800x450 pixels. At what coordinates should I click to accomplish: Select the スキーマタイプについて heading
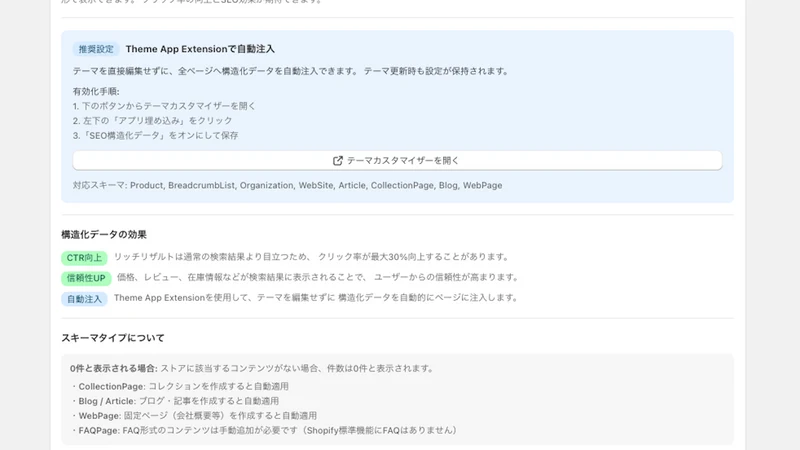pyautogui.click(x=113, y=338)
